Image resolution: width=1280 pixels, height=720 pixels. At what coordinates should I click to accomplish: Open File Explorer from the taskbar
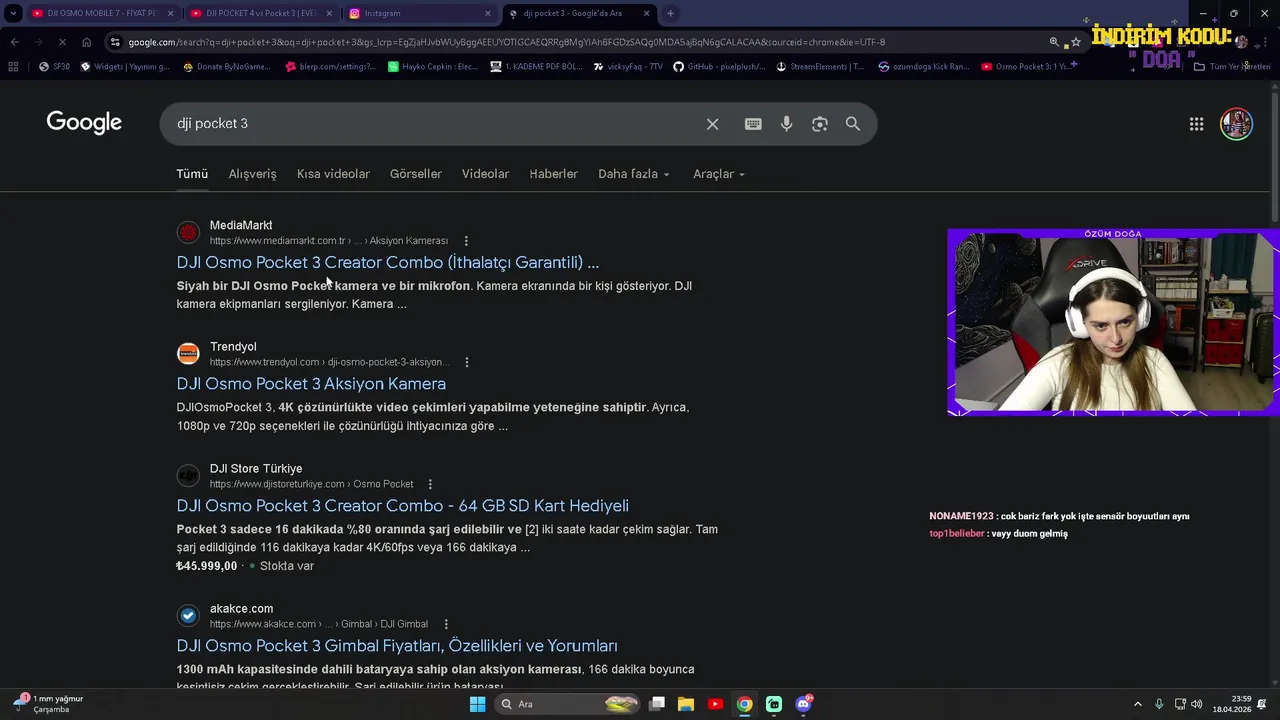686,704
